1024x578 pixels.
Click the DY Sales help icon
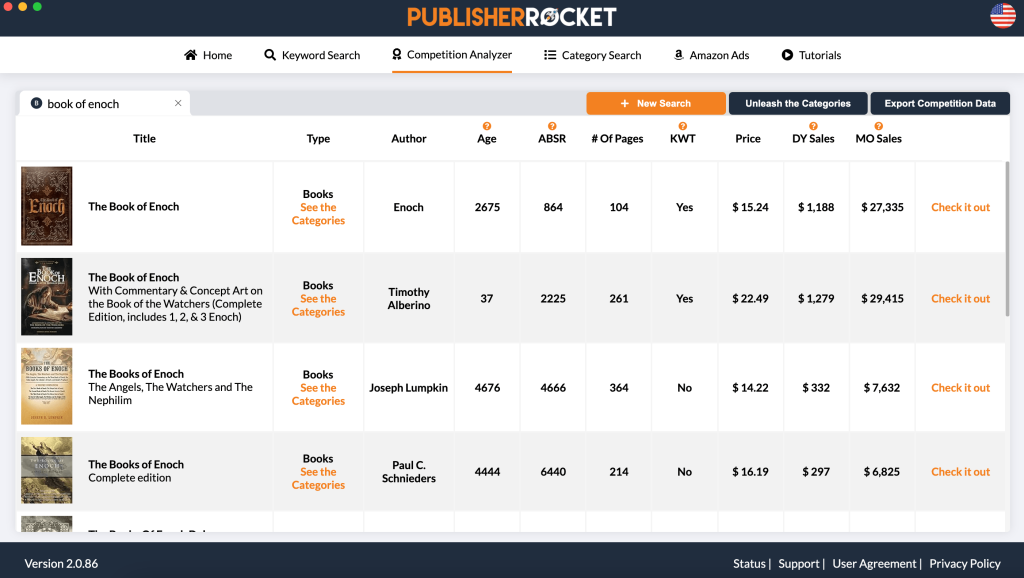tap(813, 126)
